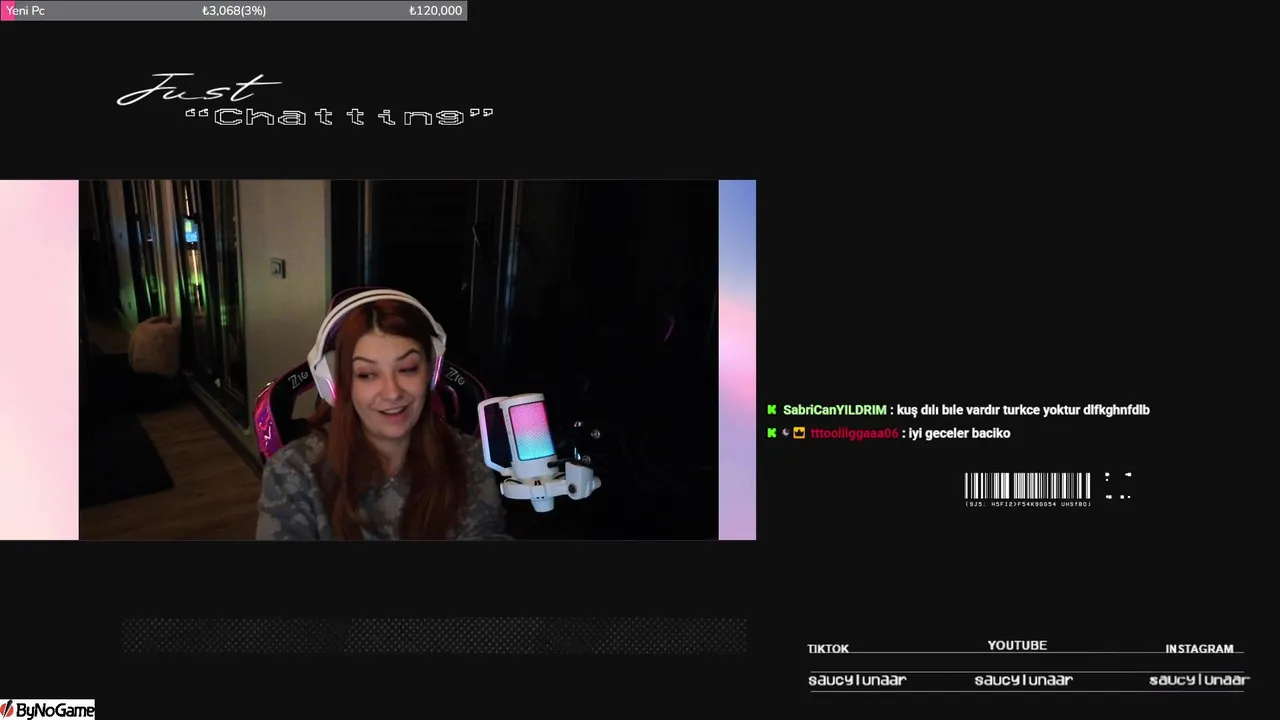Click the "Just" script title text
This screenshot has width=1280, height=720.
(198, 89)
